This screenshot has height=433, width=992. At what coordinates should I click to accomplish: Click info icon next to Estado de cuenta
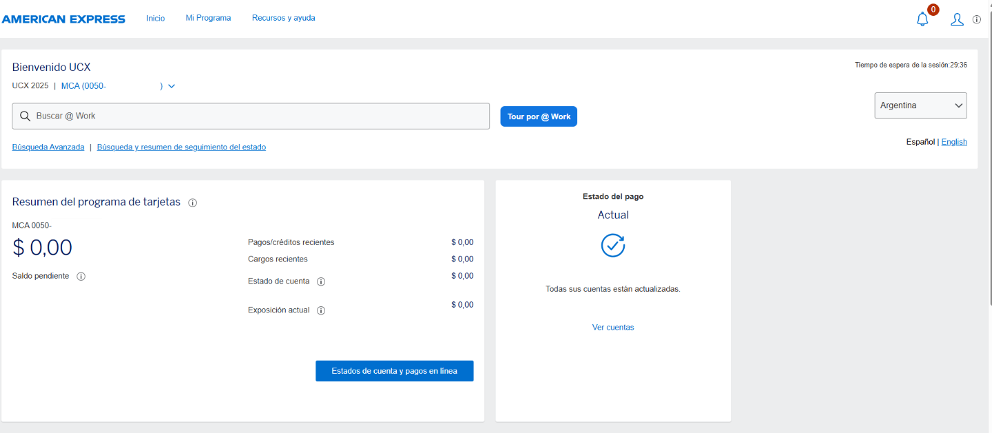(x=321, y=281)
